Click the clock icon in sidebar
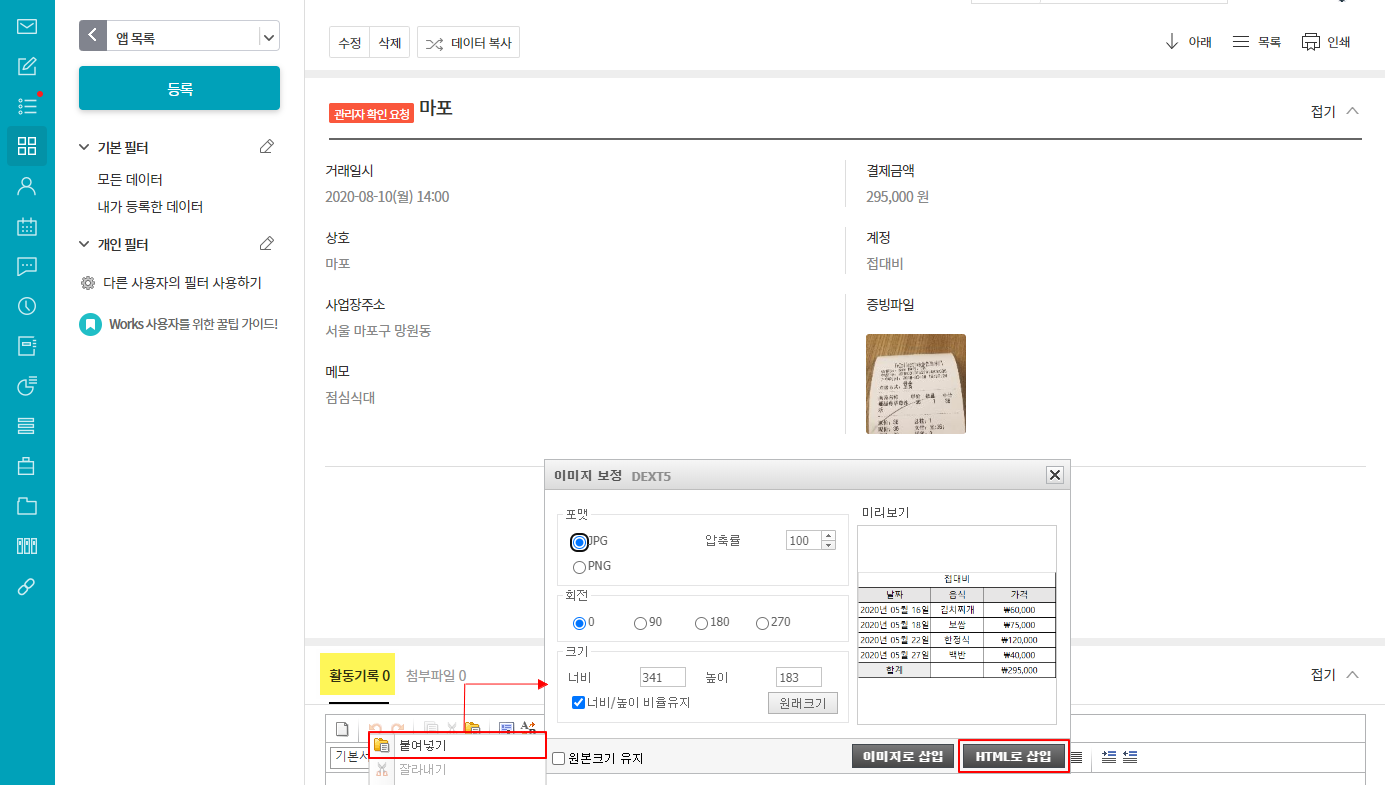This screenshot has width=1385, height=785. pos(27,307)
